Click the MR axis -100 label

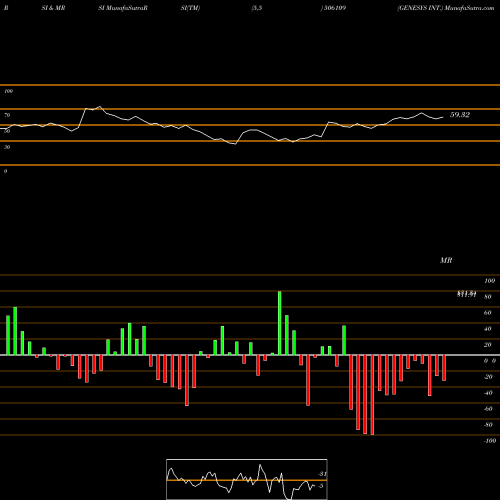[x=490, y=441]
